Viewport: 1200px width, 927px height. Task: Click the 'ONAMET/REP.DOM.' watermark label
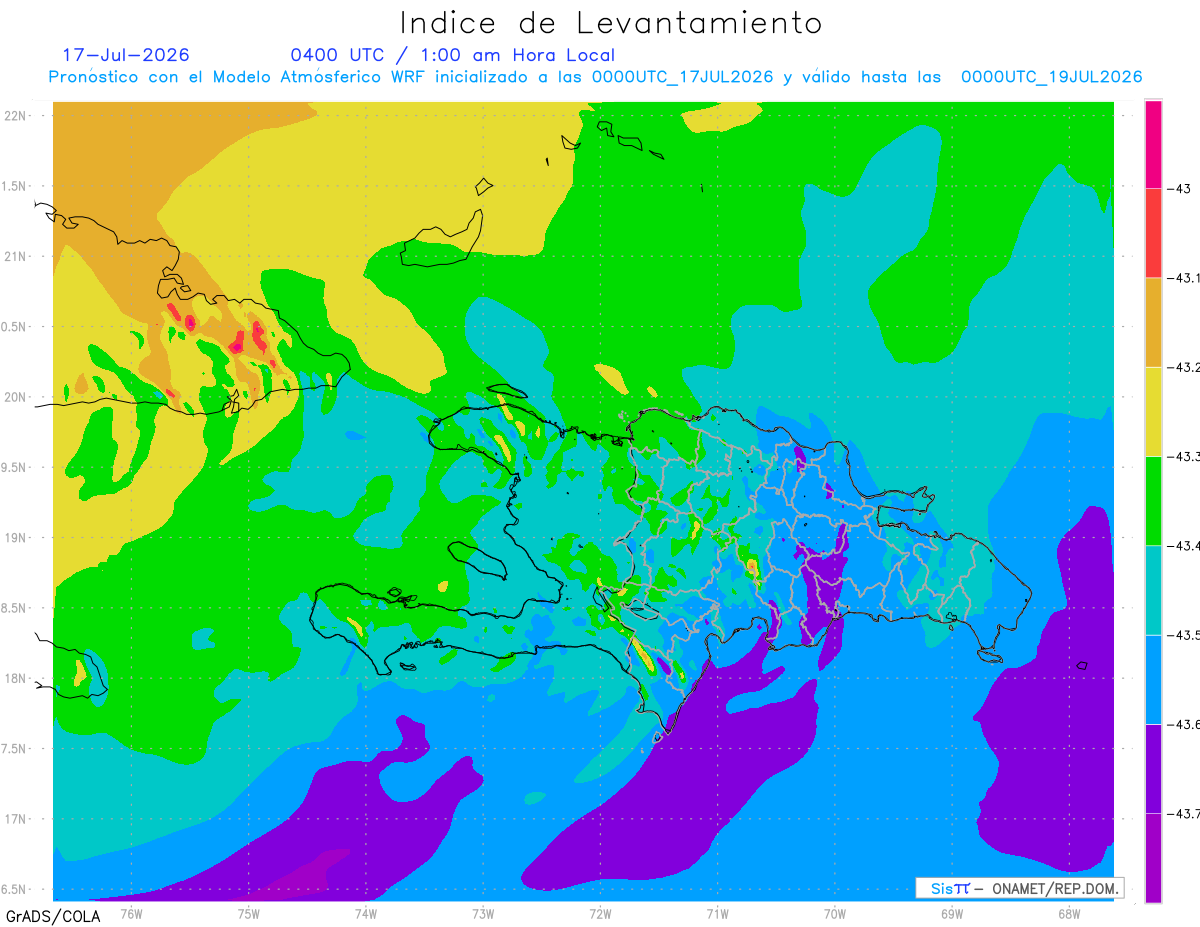click(x=1054, y=888)
